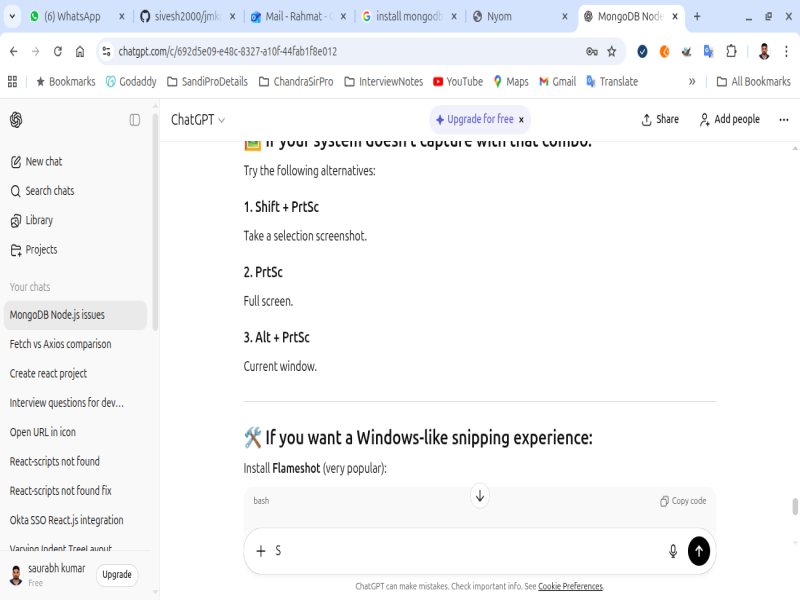The height and width of the screenshot is (600, 800).
Task: Click the Google Translate extension icon
Action: pyautogui.click(x=708, y=52)
